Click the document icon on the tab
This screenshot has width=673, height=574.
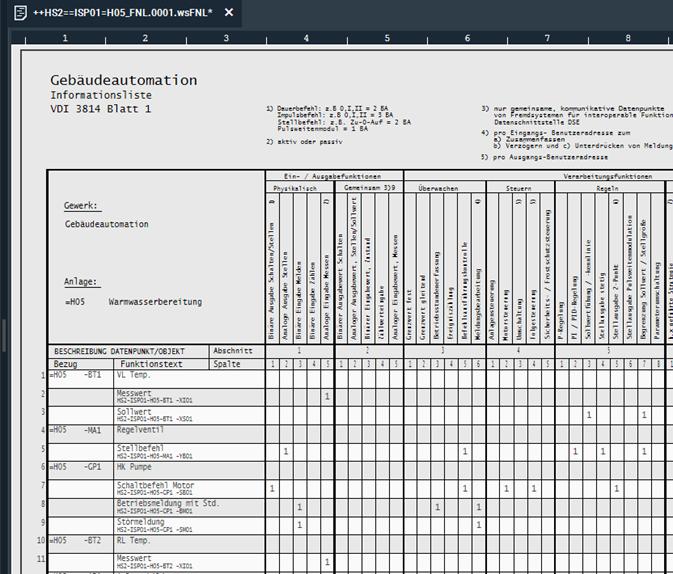pos(20,13)
